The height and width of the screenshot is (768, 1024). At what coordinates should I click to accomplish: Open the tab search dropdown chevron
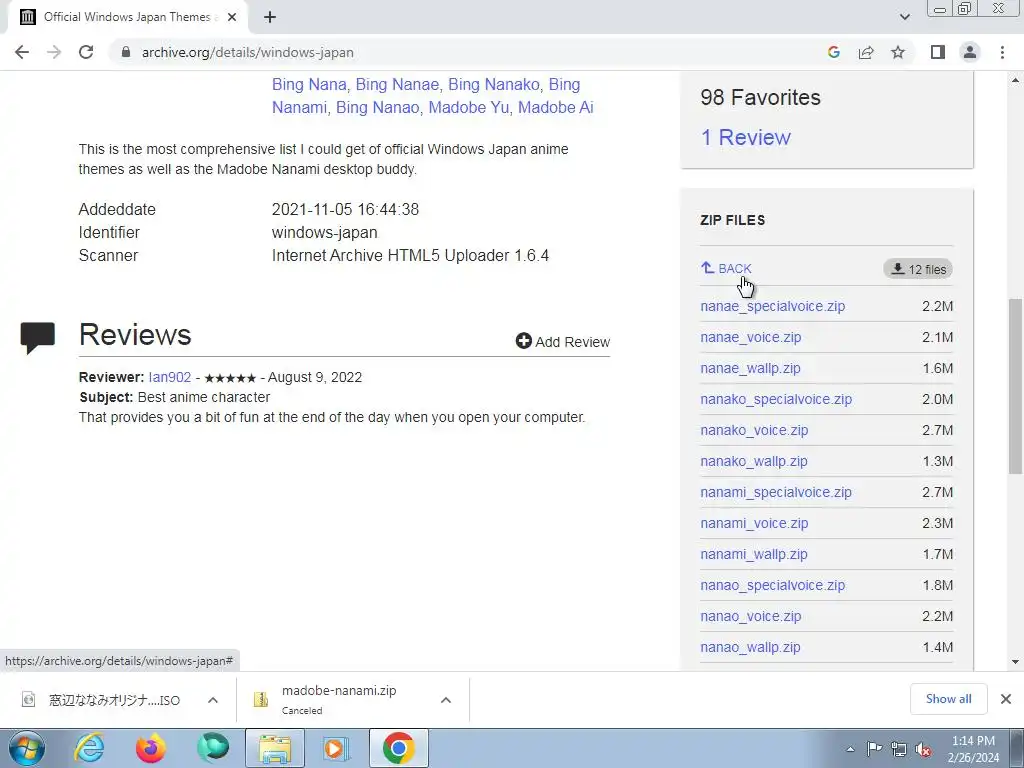tap(904, 17)
